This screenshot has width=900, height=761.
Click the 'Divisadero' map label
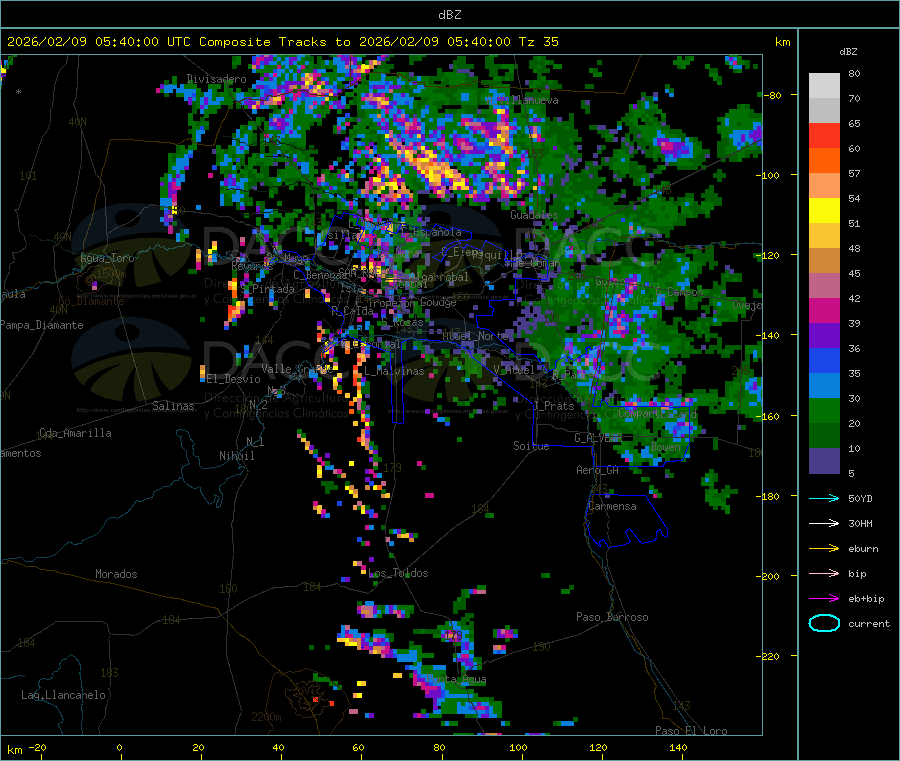[216, 79]
